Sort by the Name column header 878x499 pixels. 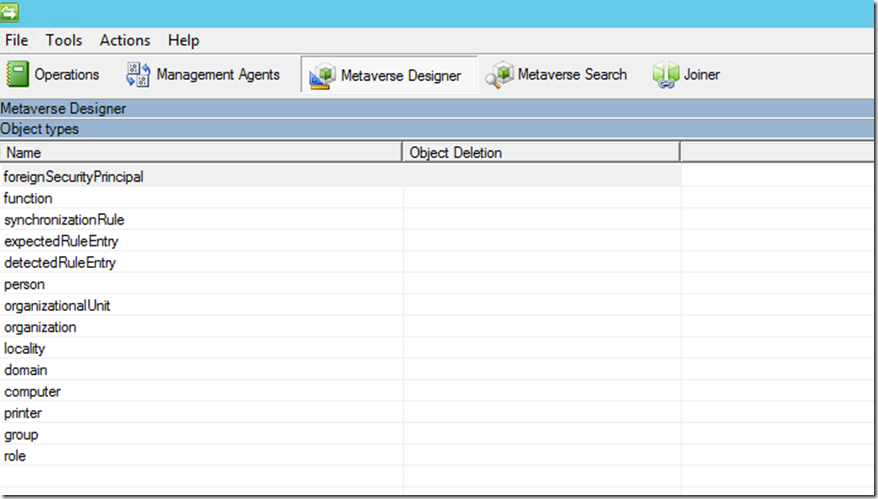point(201,152)
